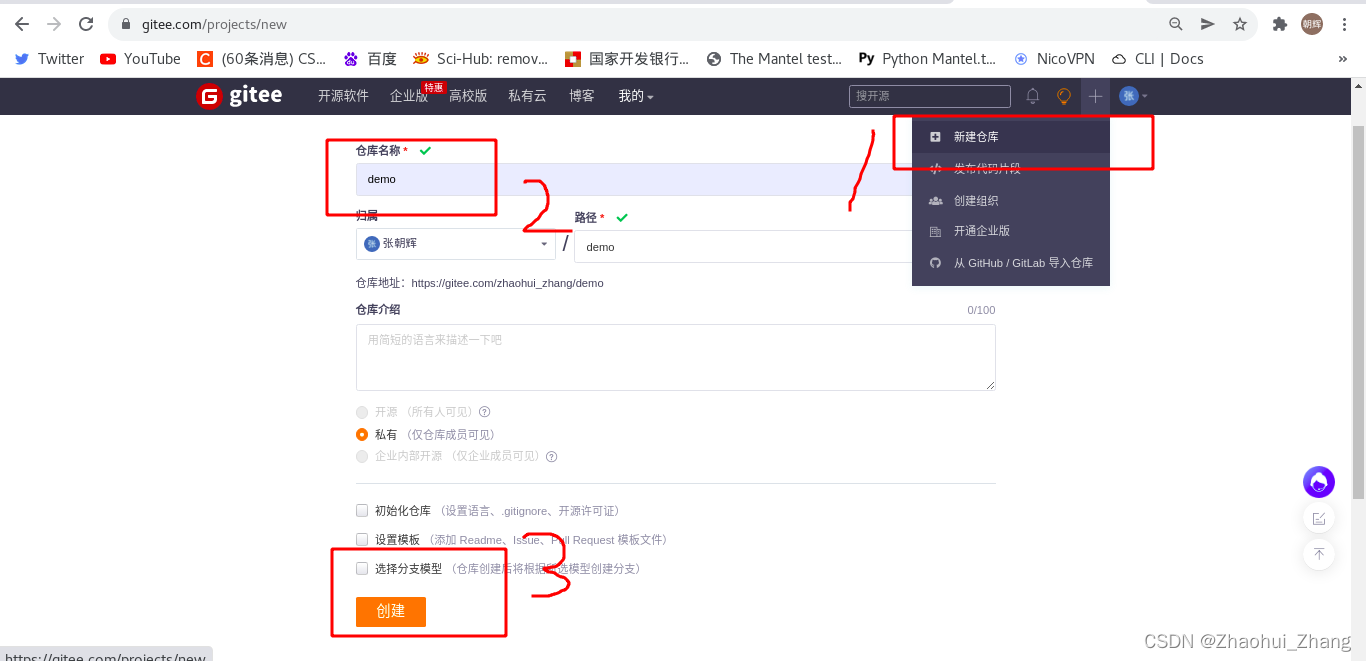Click the share page arrow icon
This screenshot has width=1366, height=661.
[1208, 24]
